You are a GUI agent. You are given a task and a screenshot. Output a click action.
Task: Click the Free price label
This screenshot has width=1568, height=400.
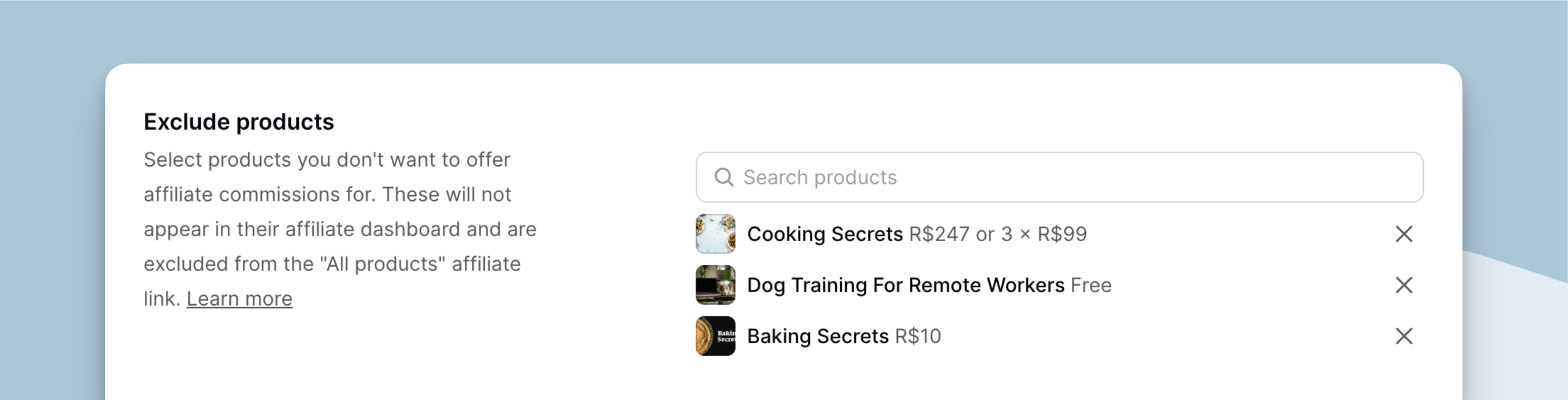click(1091, 285)
